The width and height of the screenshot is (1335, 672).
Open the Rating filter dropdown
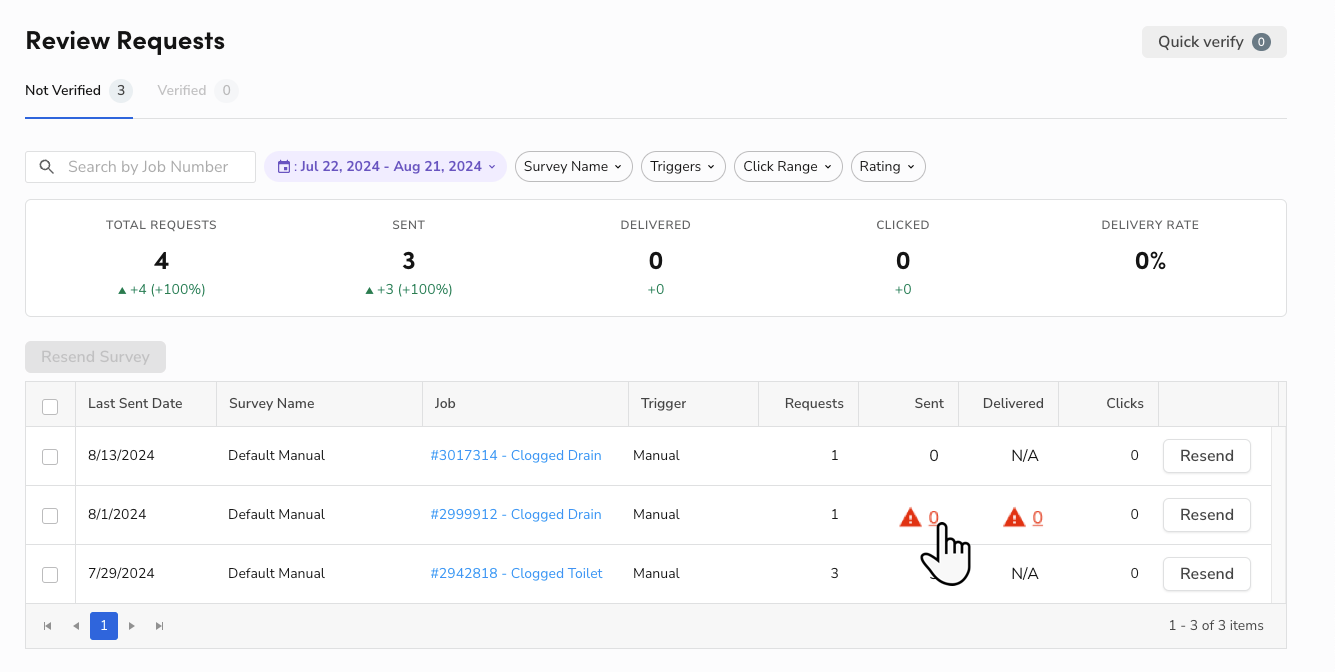point(888,167)
